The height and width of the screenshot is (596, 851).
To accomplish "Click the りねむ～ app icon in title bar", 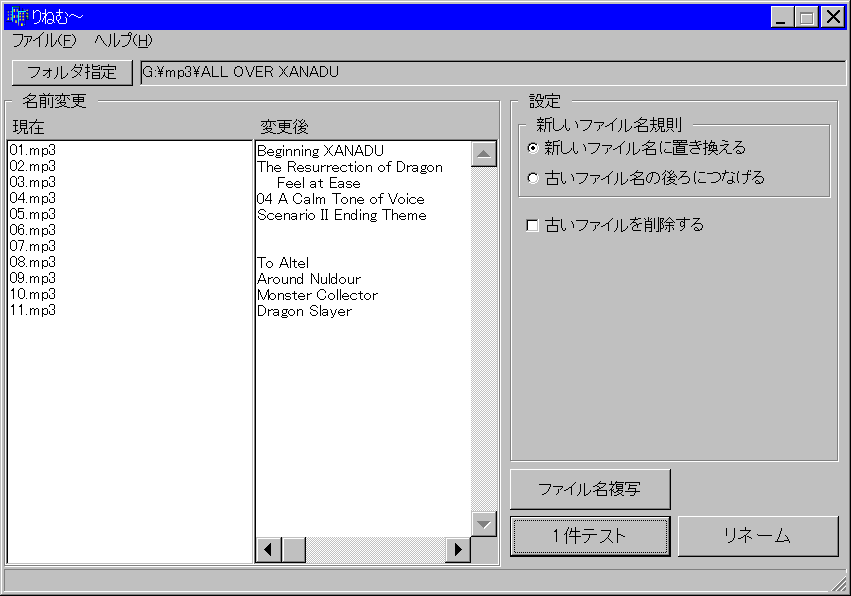I will click(18, 17).
